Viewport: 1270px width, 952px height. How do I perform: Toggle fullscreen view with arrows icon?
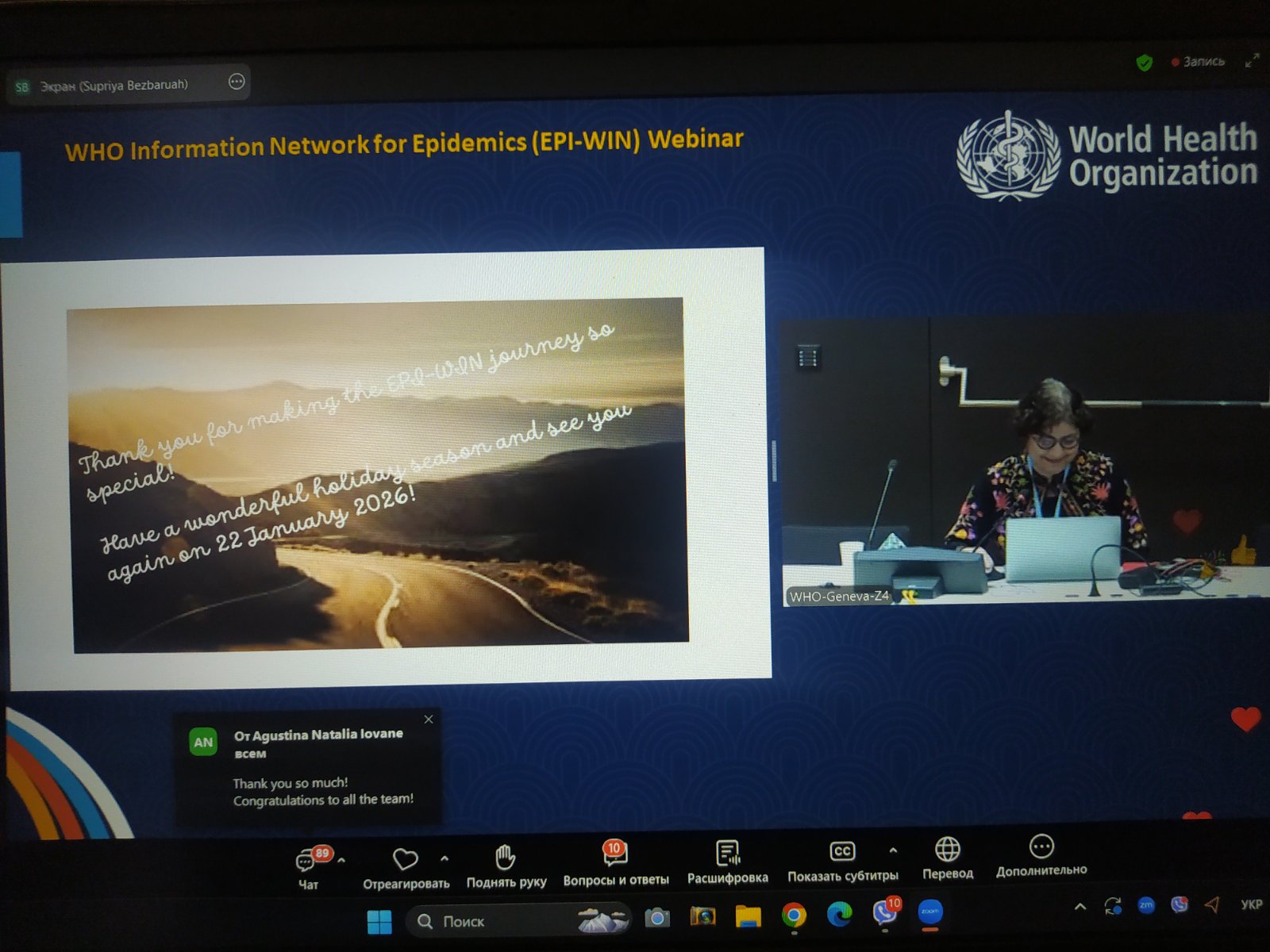pos(1252,60)
